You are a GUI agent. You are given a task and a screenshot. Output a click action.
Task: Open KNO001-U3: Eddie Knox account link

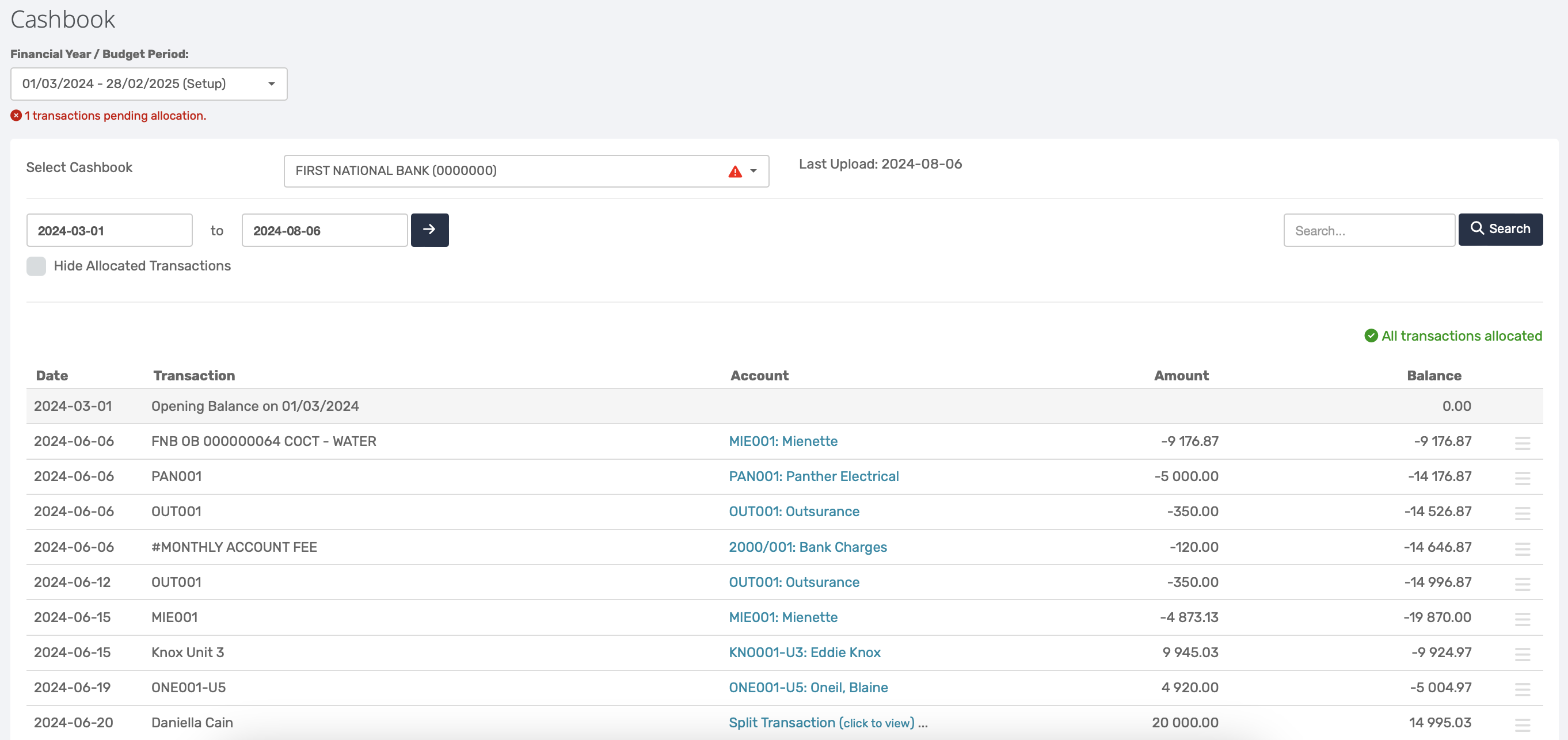(804, 653)
